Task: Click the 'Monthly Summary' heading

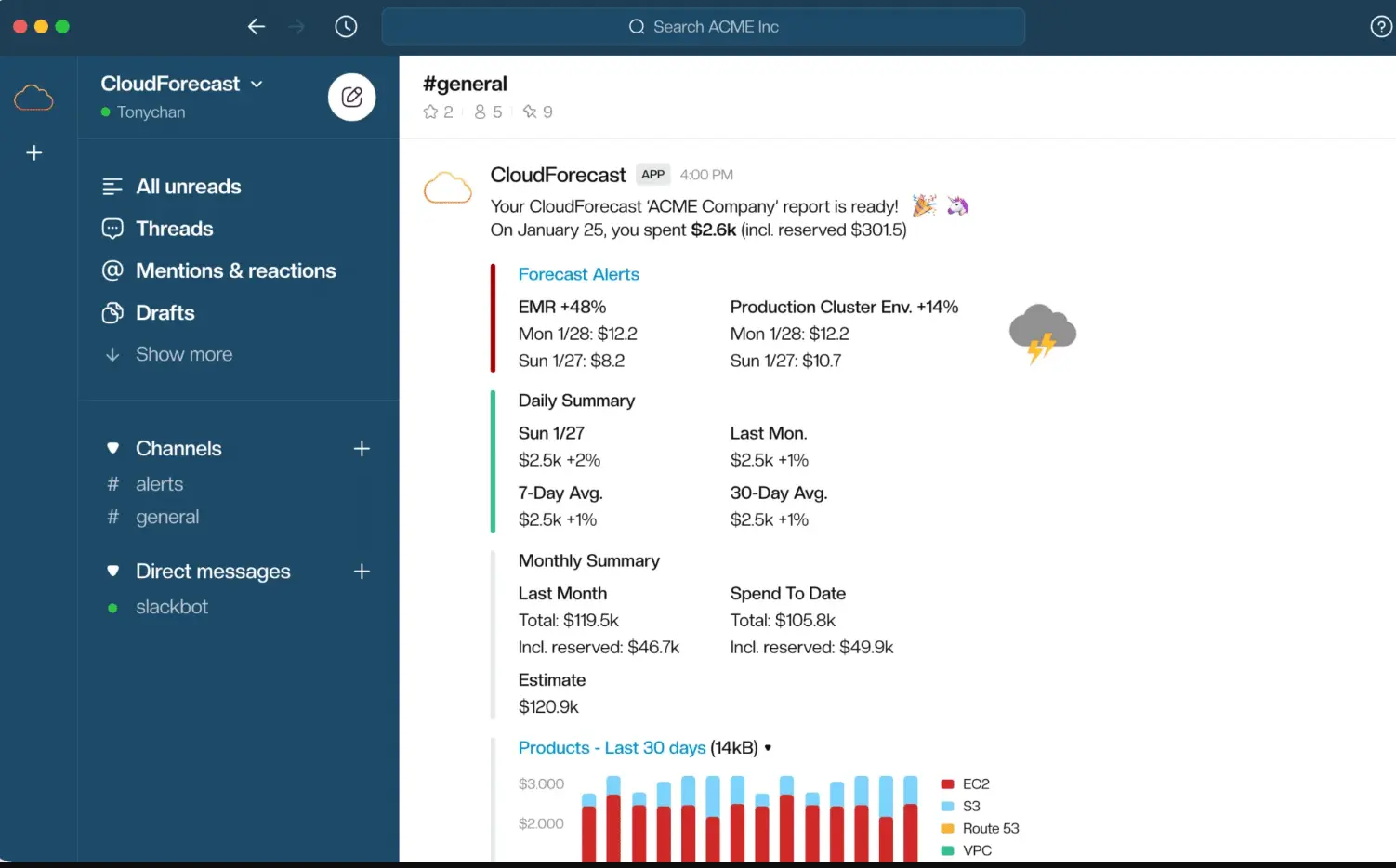Action: [x=589, y=560]
